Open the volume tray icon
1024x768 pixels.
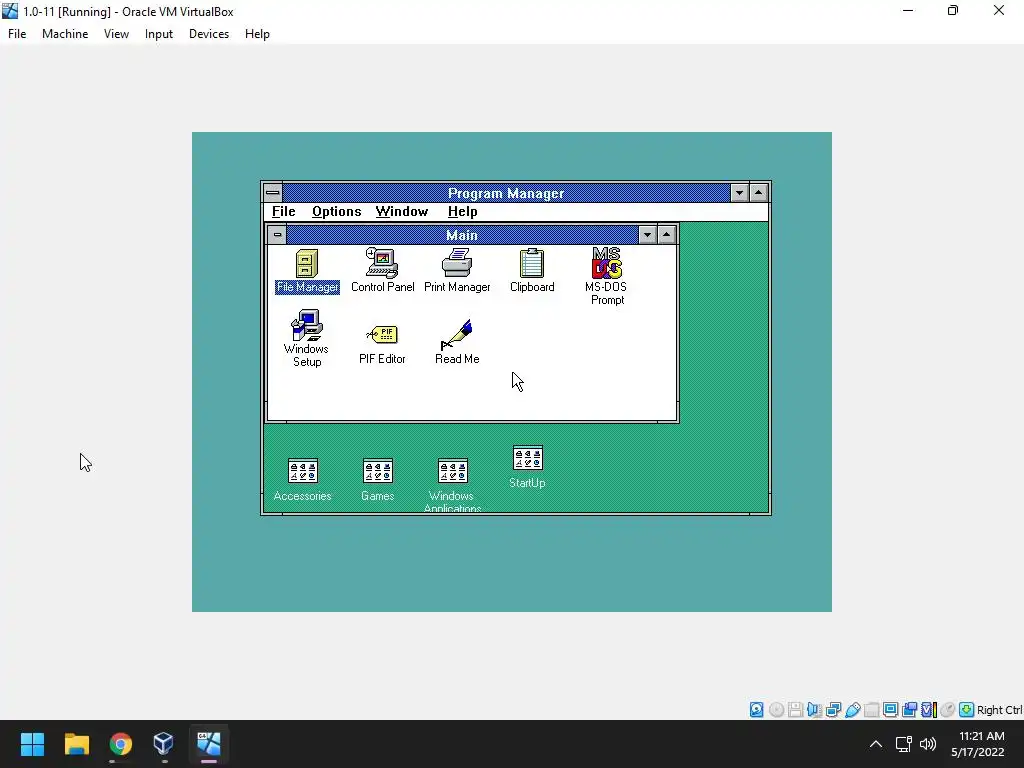tap(928, 744)
